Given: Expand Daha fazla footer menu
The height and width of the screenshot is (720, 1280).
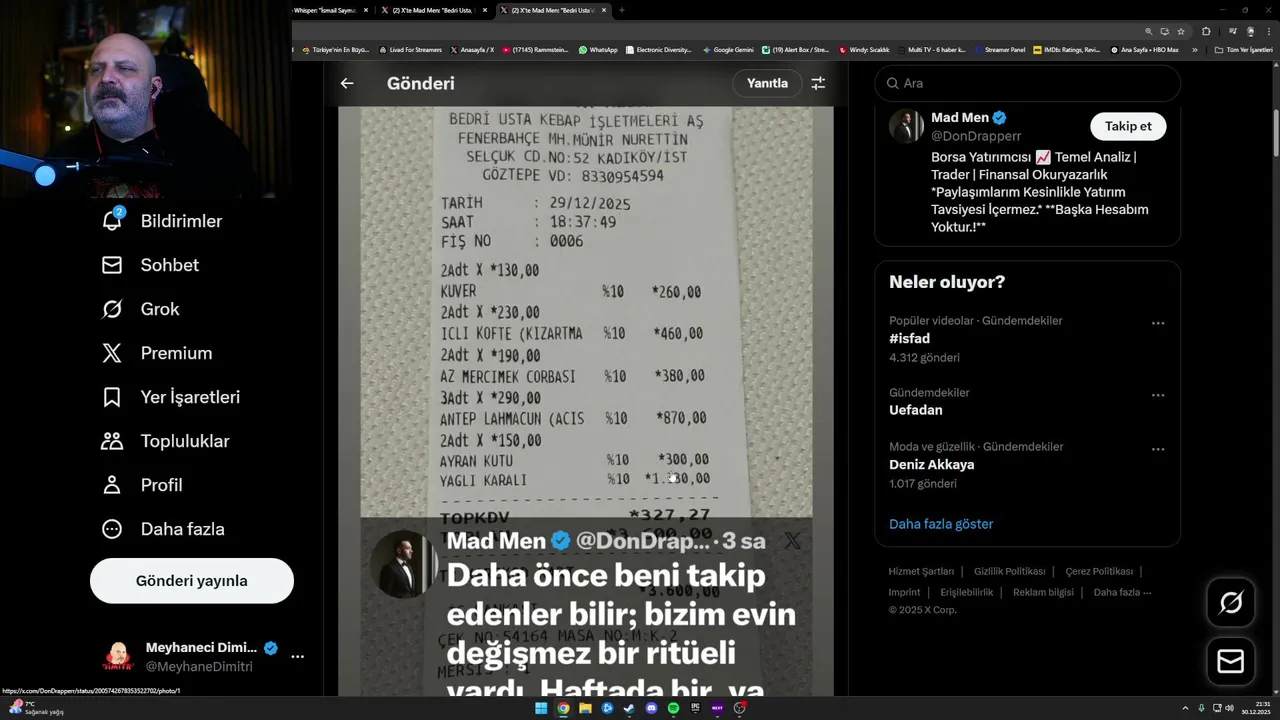Looking at the screenshot, I should [1122, 592].
